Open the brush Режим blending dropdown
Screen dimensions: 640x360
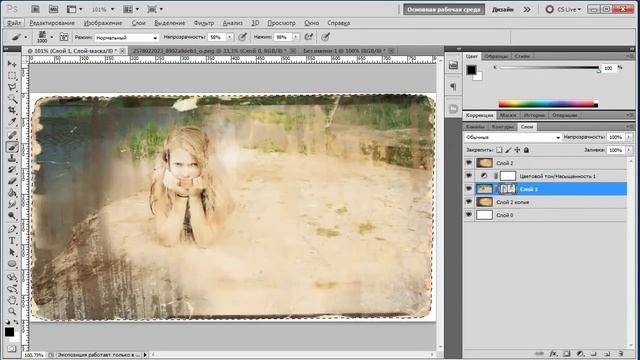click(x=127, y=38)
